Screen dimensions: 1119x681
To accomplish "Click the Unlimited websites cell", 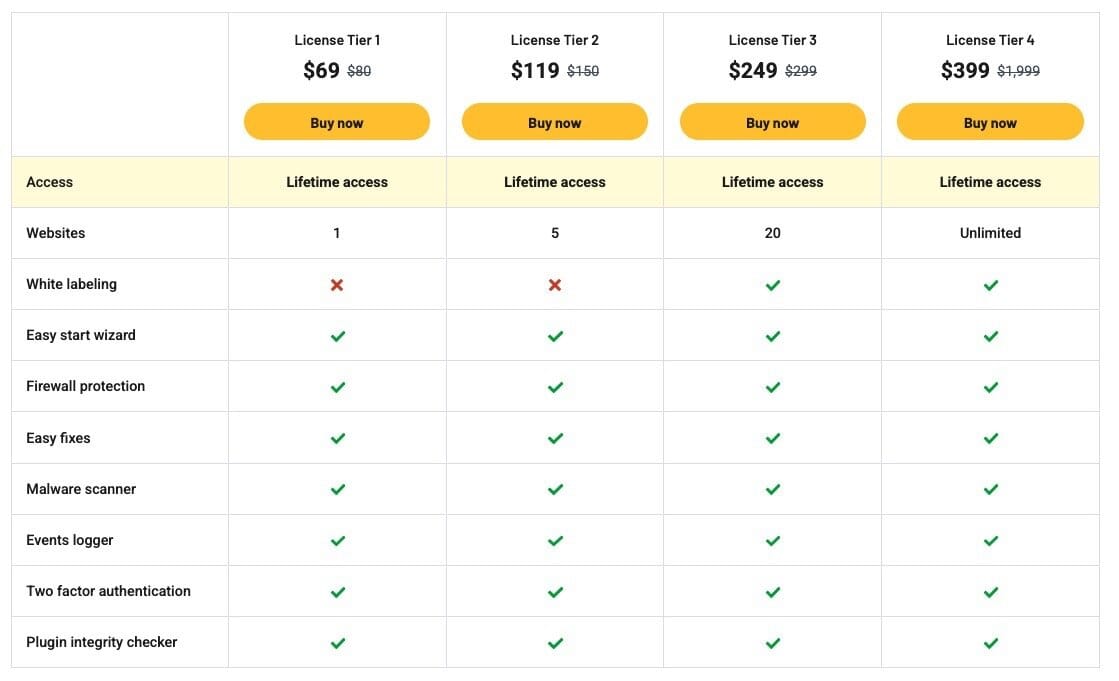I will pyautogui.click(x=990, y=233).
